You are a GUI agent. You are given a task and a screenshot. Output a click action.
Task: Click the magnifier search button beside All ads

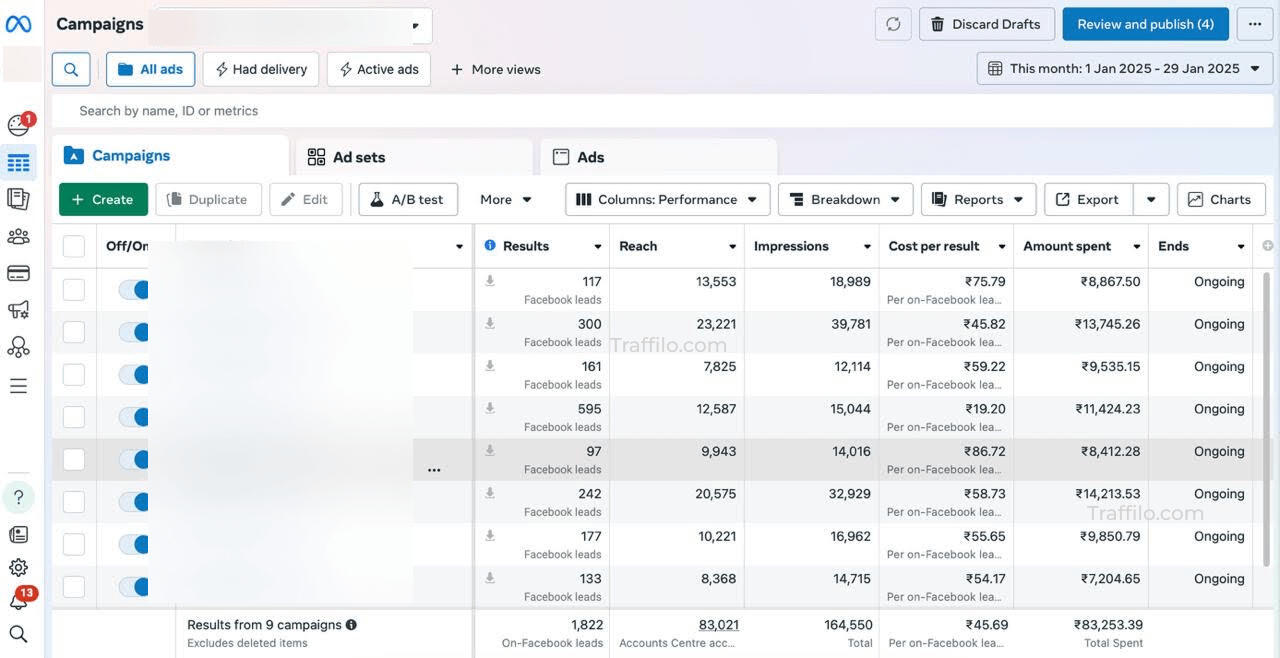tap(71, 69)
